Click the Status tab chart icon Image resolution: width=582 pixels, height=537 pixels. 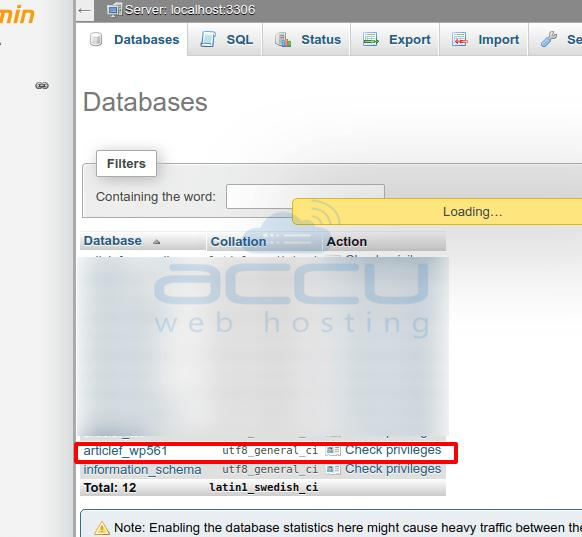283,39
